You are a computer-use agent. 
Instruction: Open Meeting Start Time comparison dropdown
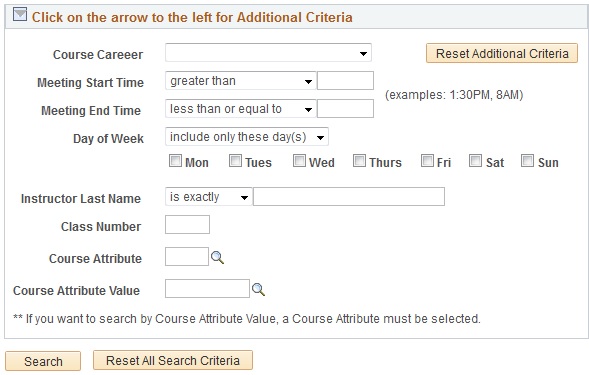pyautogui.click(x=240, y=81)
